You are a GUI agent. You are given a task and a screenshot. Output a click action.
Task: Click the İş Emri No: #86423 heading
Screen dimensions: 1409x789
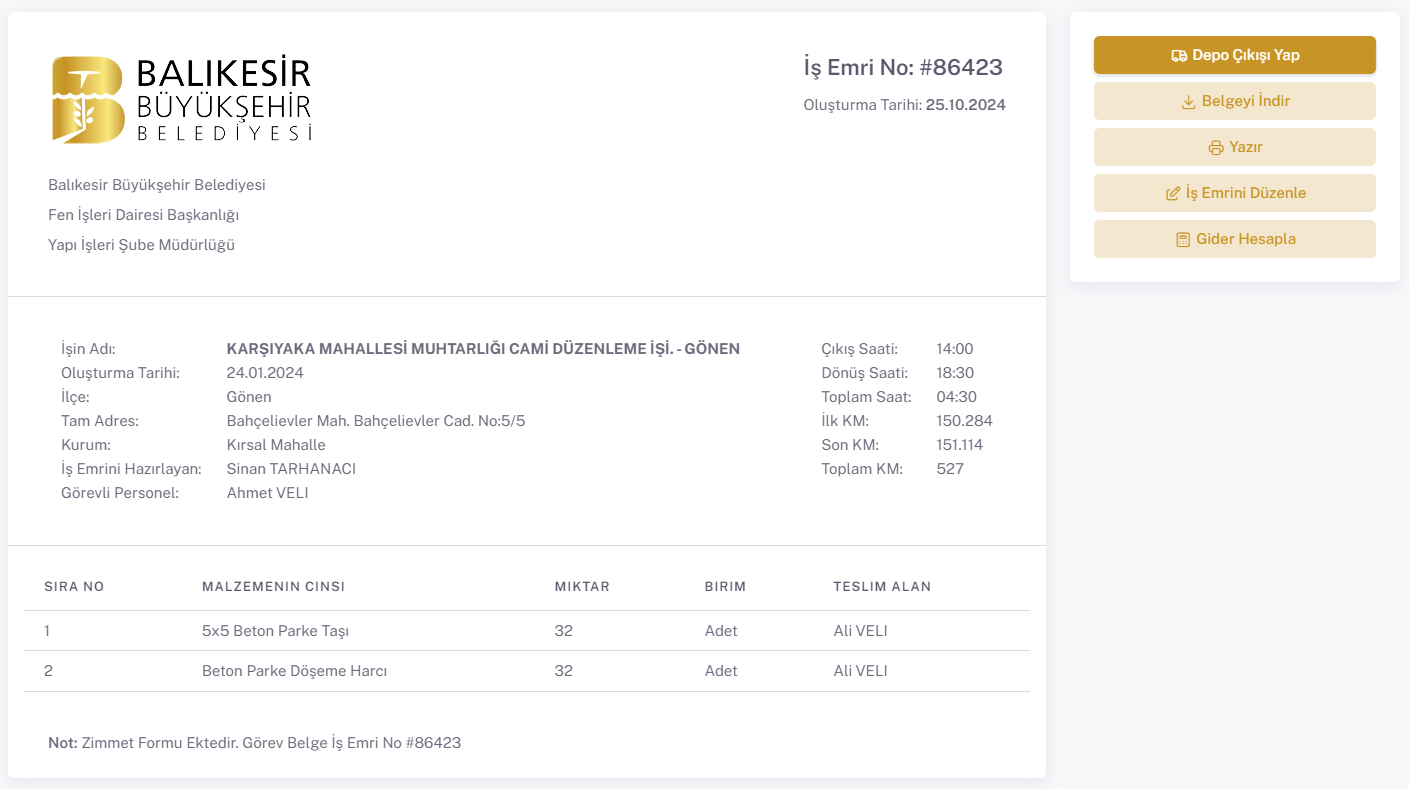coord(903,68)
